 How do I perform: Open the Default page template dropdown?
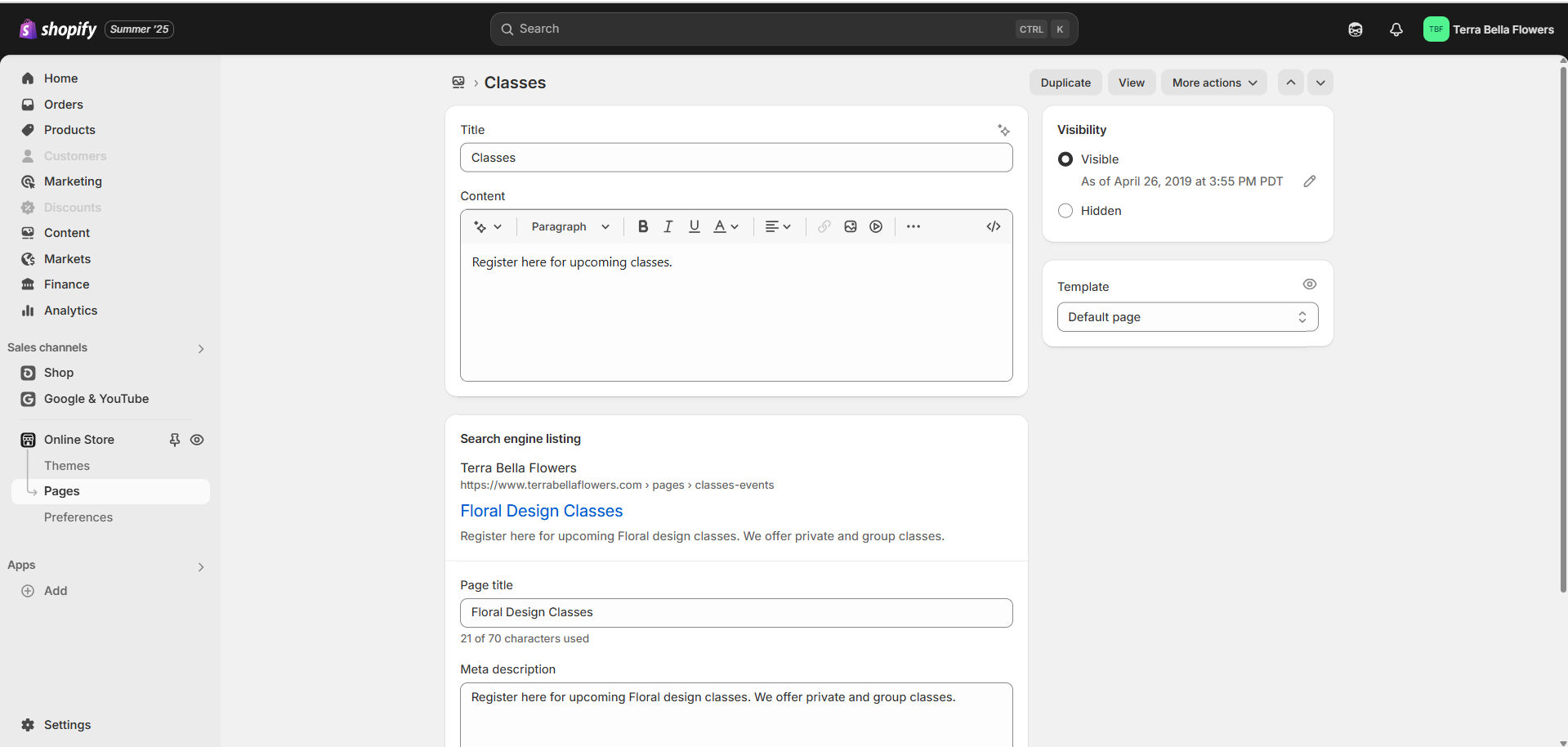coord(1187,317)
